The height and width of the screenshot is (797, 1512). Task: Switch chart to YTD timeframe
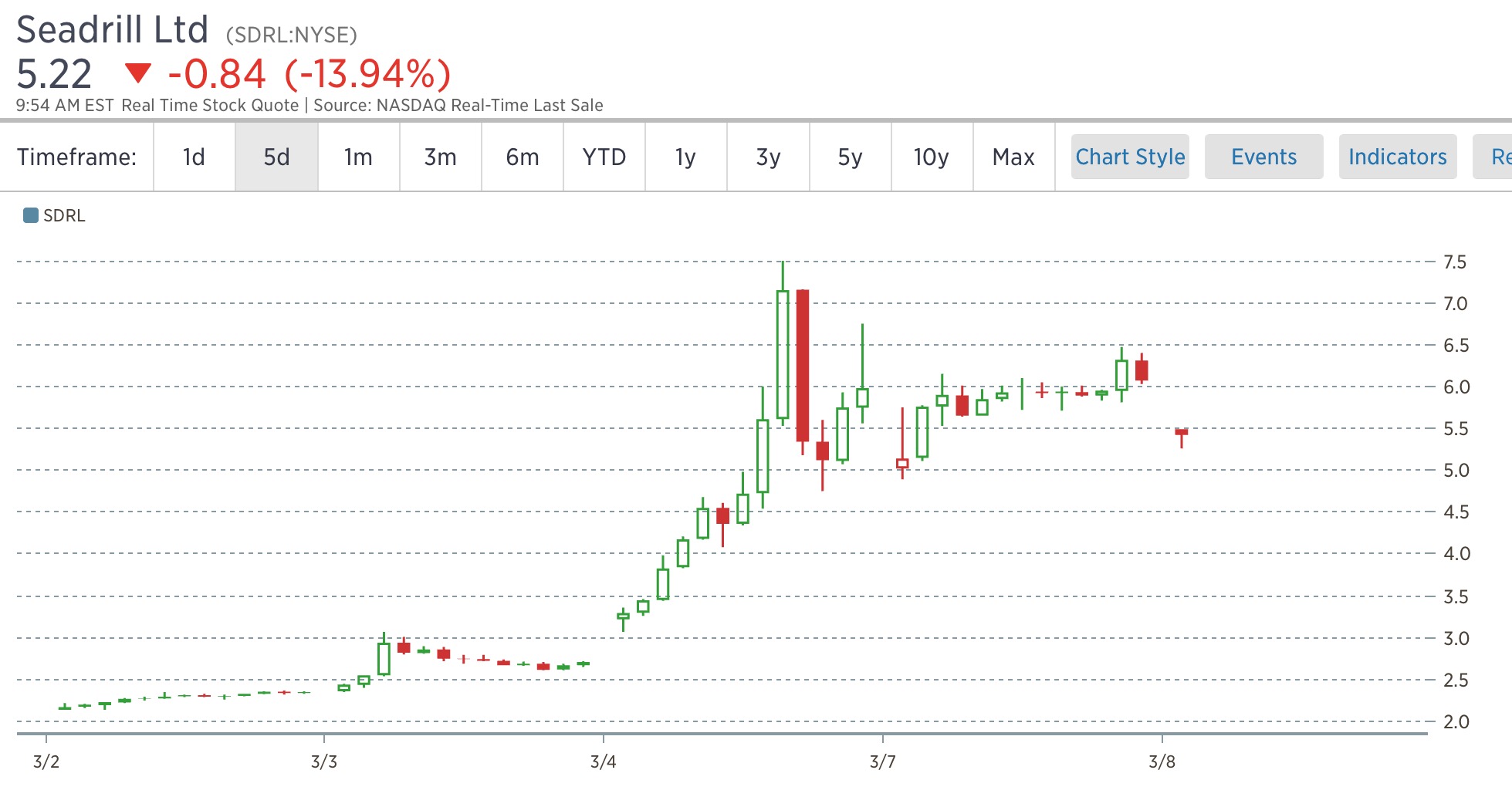pyautogui.click(x=604, y=157)
